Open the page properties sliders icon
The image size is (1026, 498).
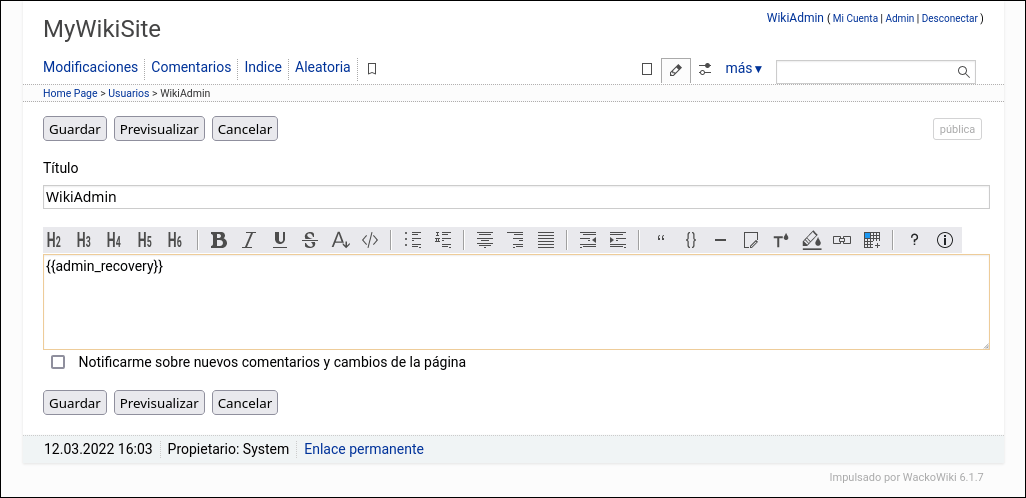pyautogui.click(x=705, y=69)
